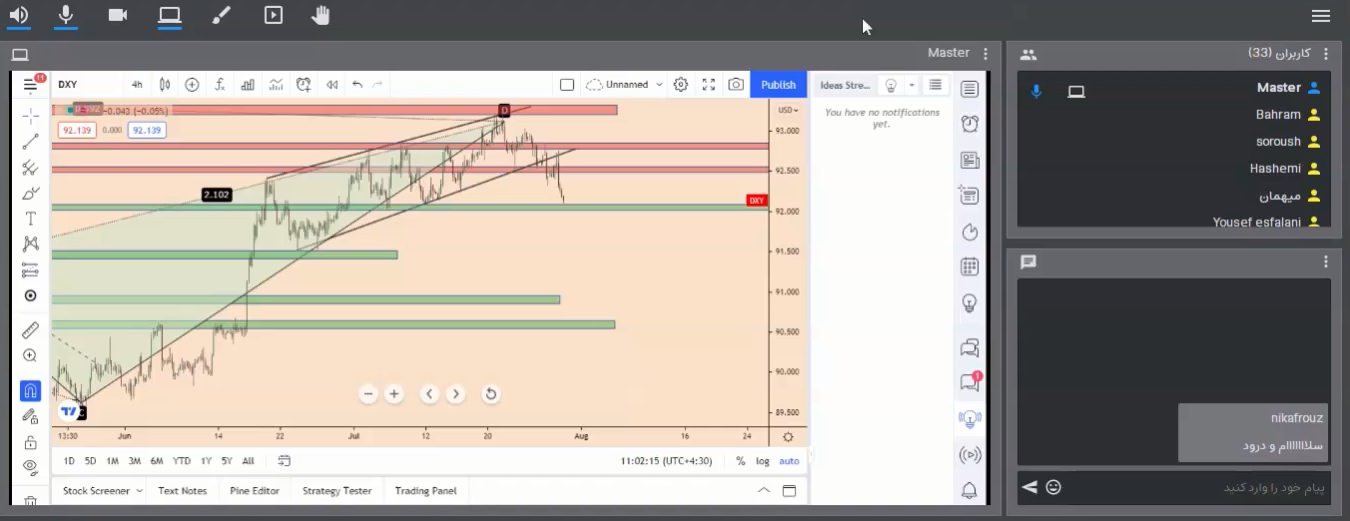Select the ruler measure tool
The width and height of the screenshot is (1350, 521).
[30, 330]
